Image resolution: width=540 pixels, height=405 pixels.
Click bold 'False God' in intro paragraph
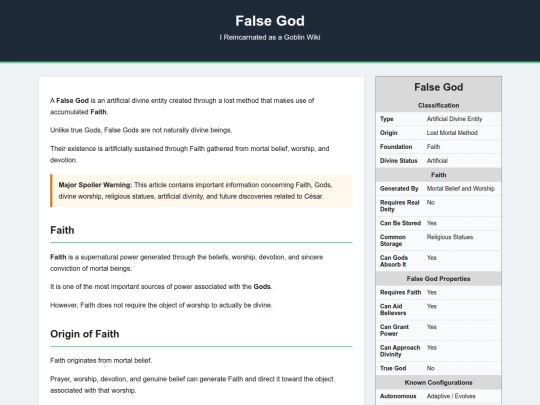[x=72, y=101]
